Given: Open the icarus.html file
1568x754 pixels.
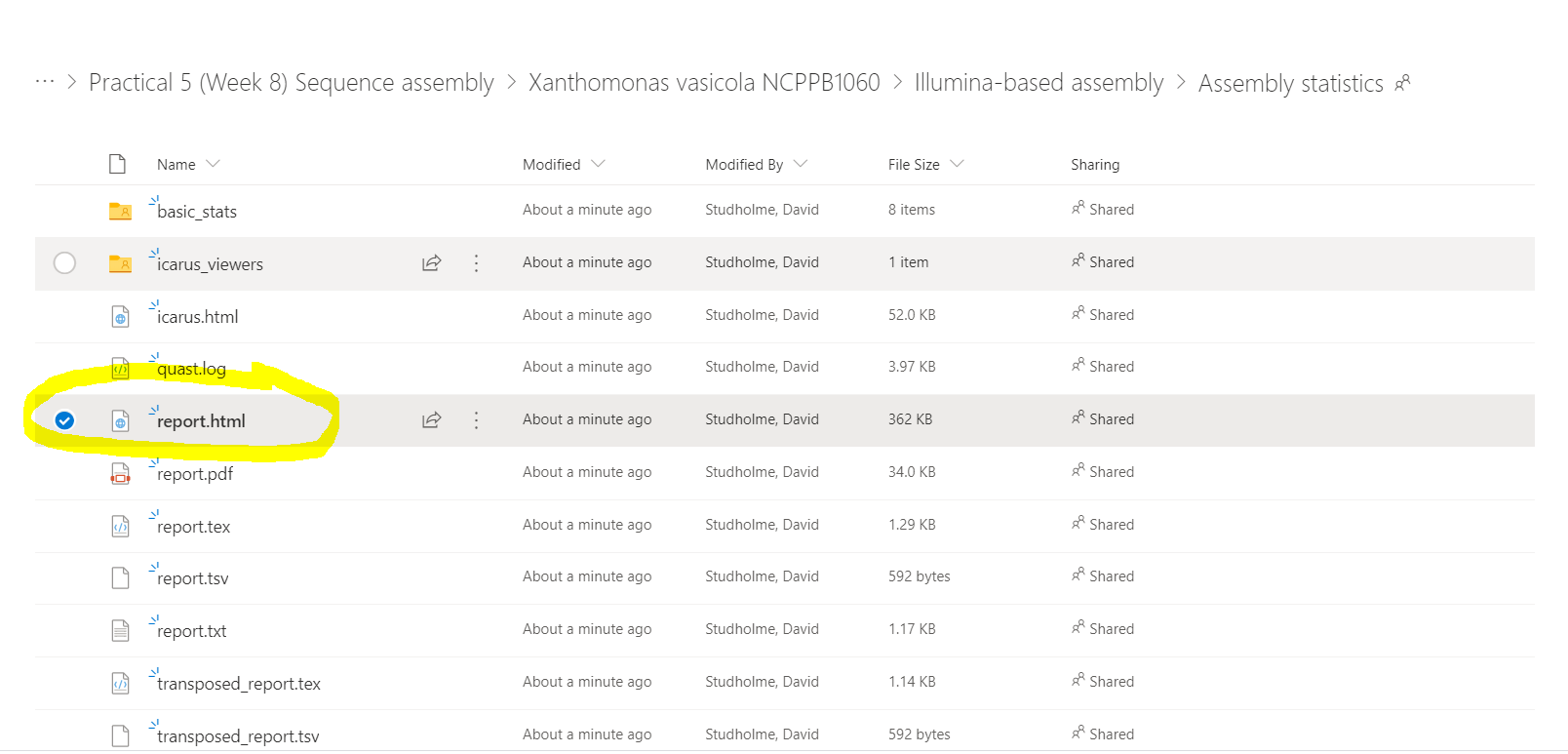Looking at the screenshot, I should point(198,317).
